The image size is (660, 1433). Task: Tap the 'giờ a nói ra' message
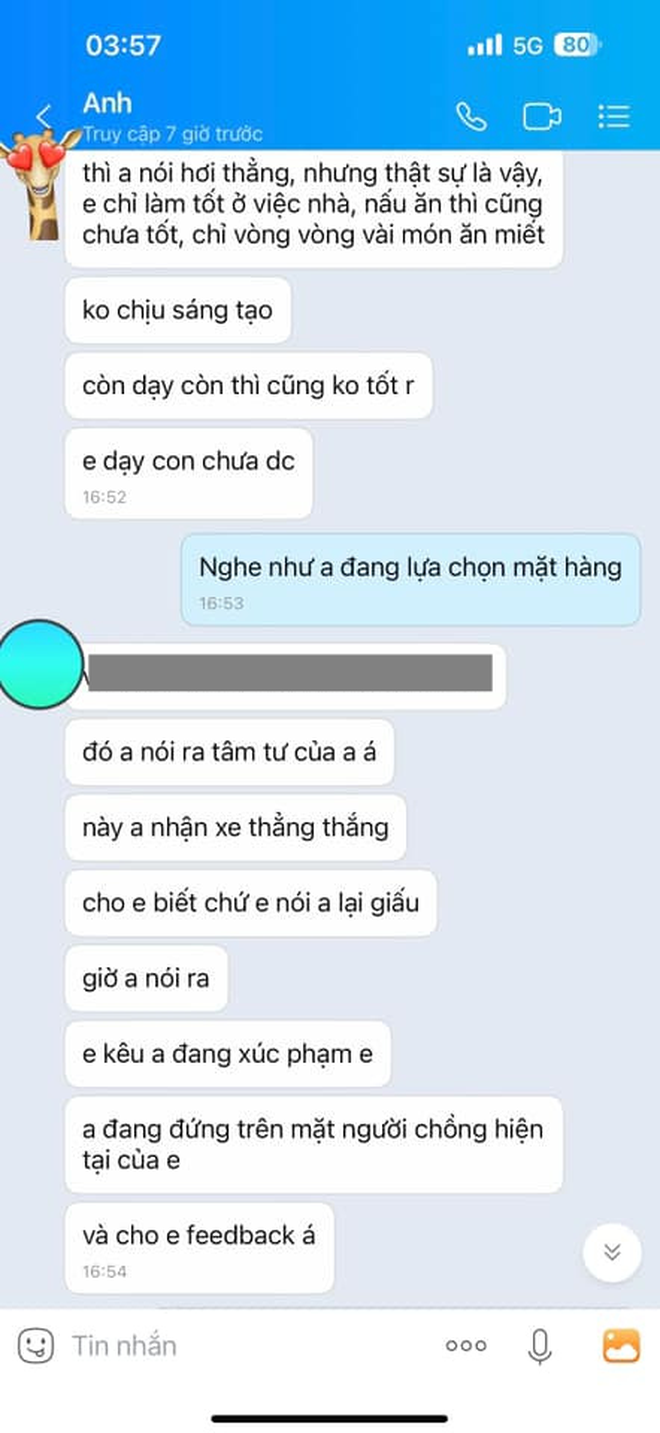[146, 978]
